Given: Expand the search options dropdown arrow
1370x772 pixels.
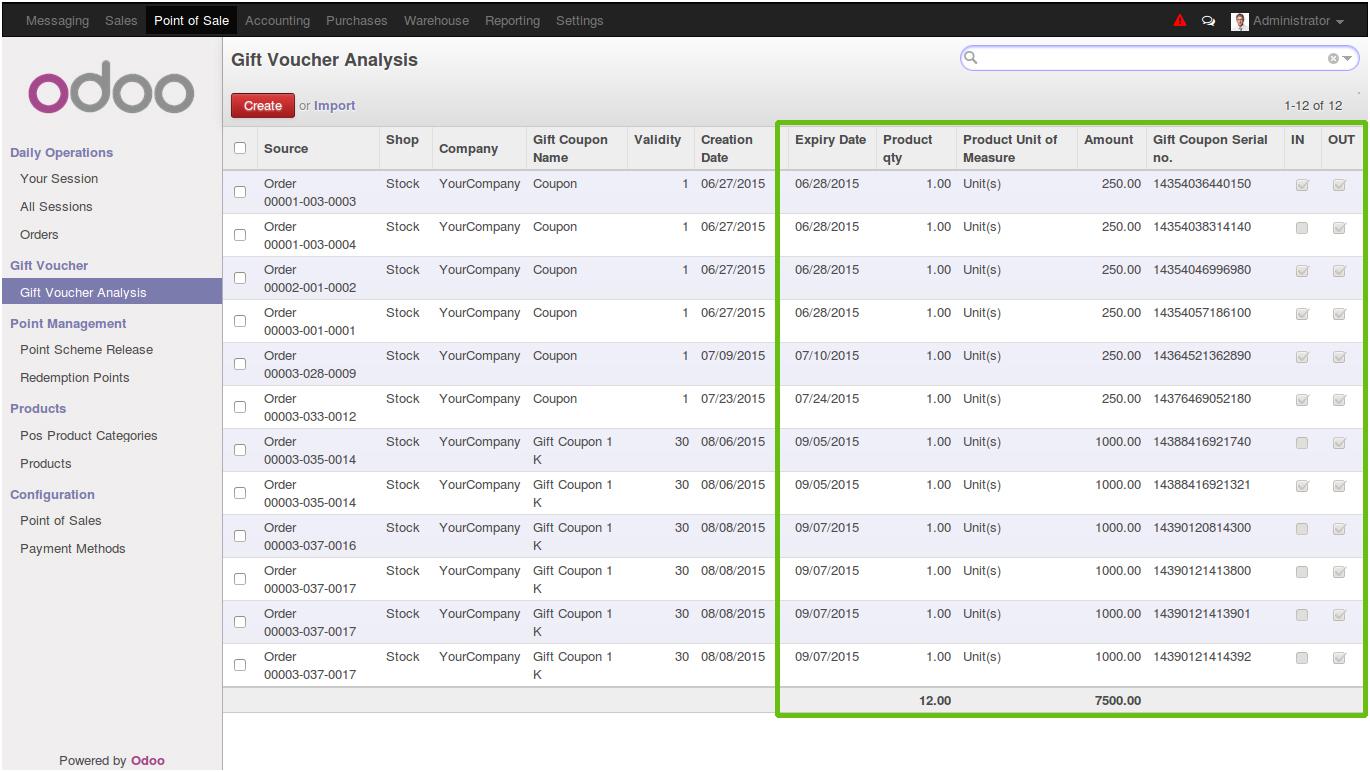Looking at the screenshot, I should coord(1347,59).
